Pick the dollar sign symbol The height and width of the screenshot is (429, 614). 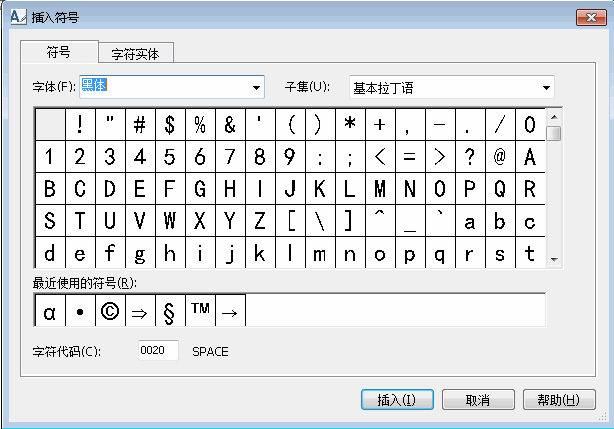point(170,124)
